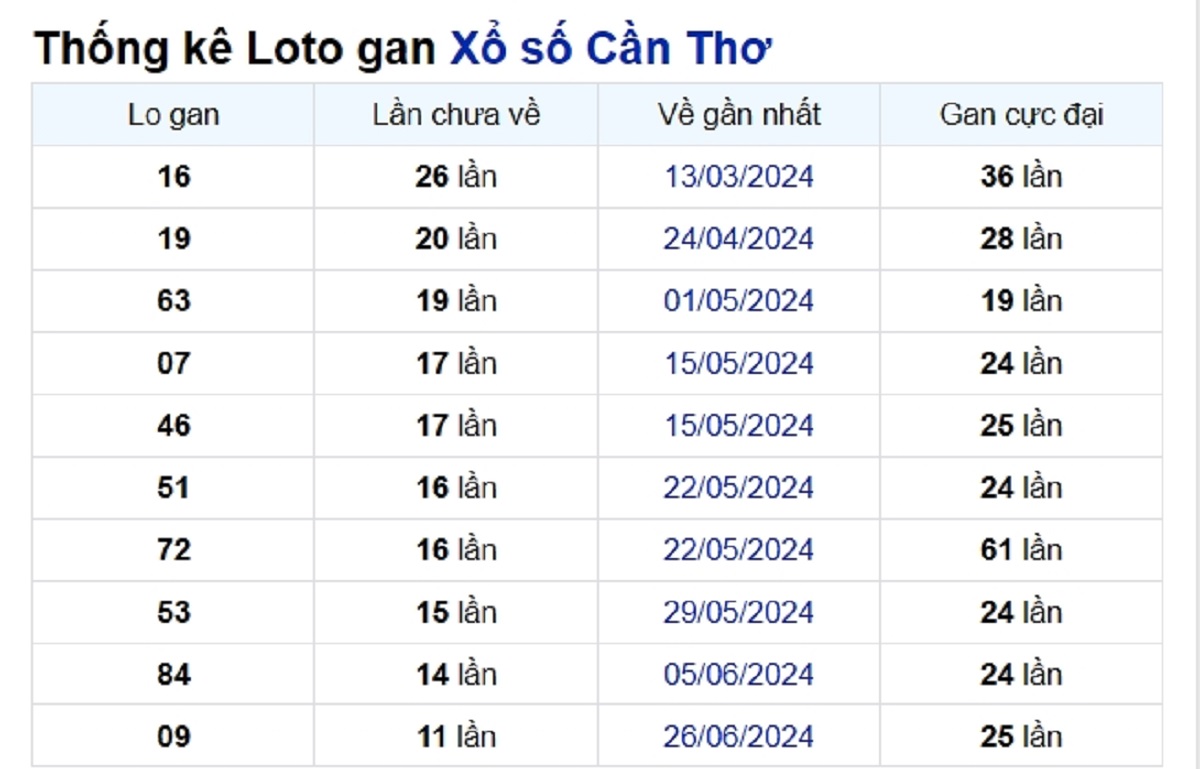Click the 05/06/2024 date link
The image size is (1200, 769).
pyautogui.click(x=739, y=675)
